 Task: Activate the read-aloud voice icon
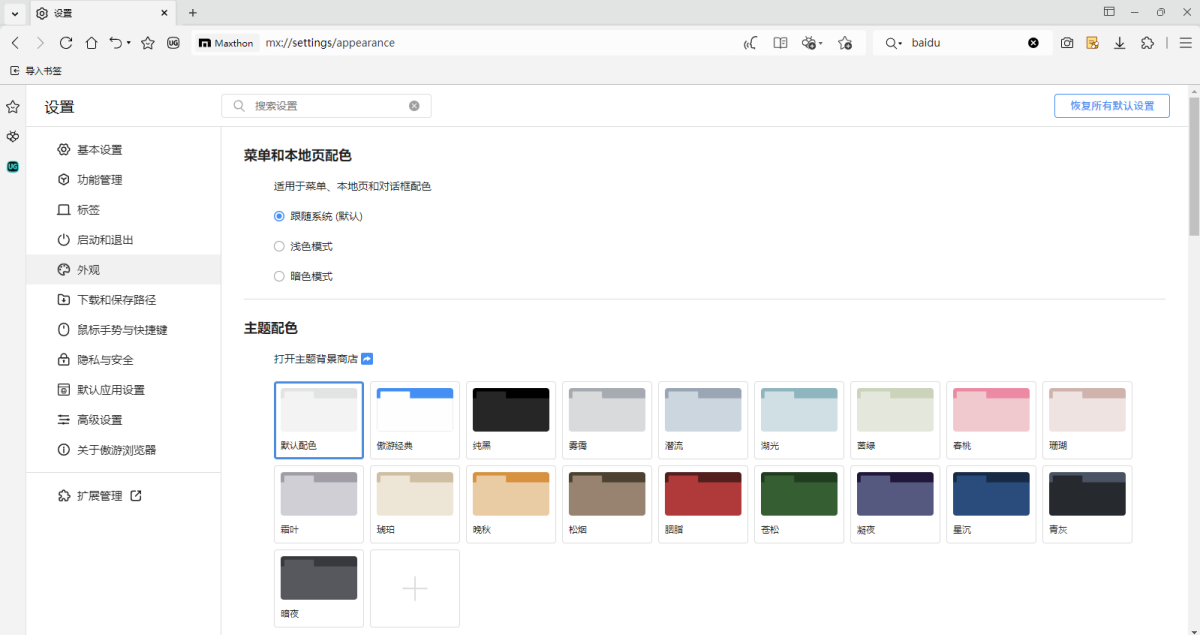pos(750,42)
